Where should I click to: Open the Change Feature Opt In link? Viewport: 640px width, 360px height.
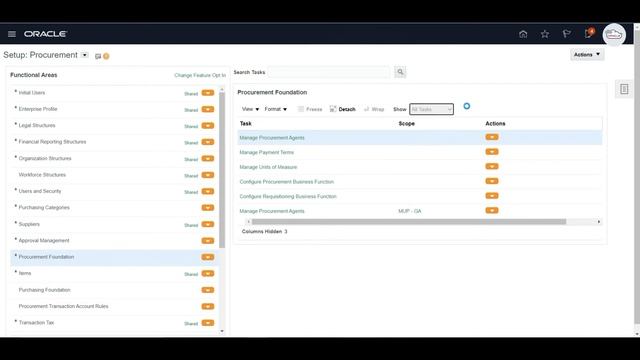(200, 75)
